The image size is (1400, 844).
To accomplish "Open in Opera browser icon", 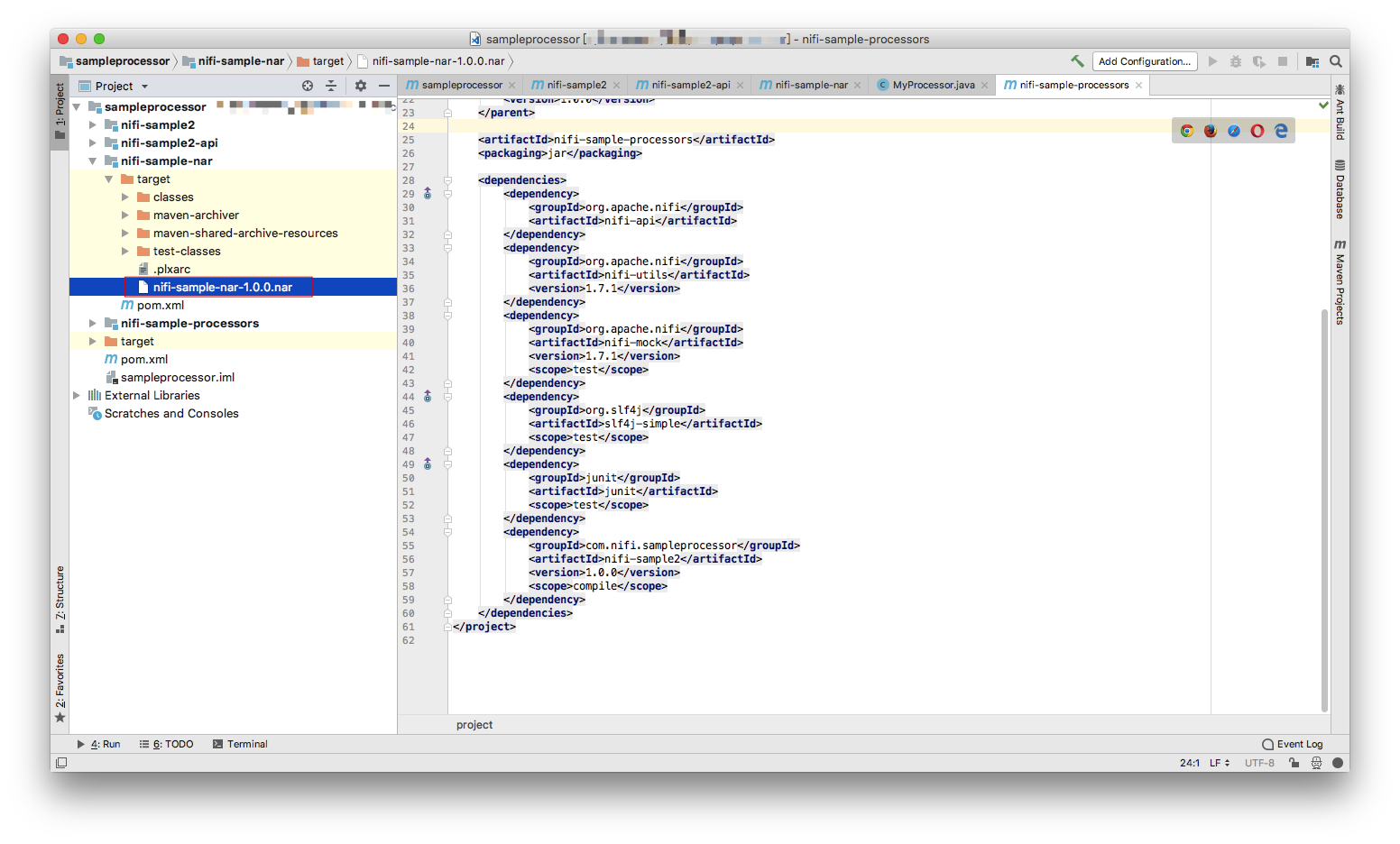I will pos(1257,131).
